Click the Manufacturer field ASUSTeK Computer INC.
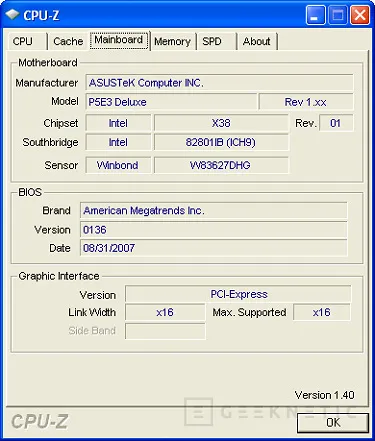375x441 pixels. point(219,82)
